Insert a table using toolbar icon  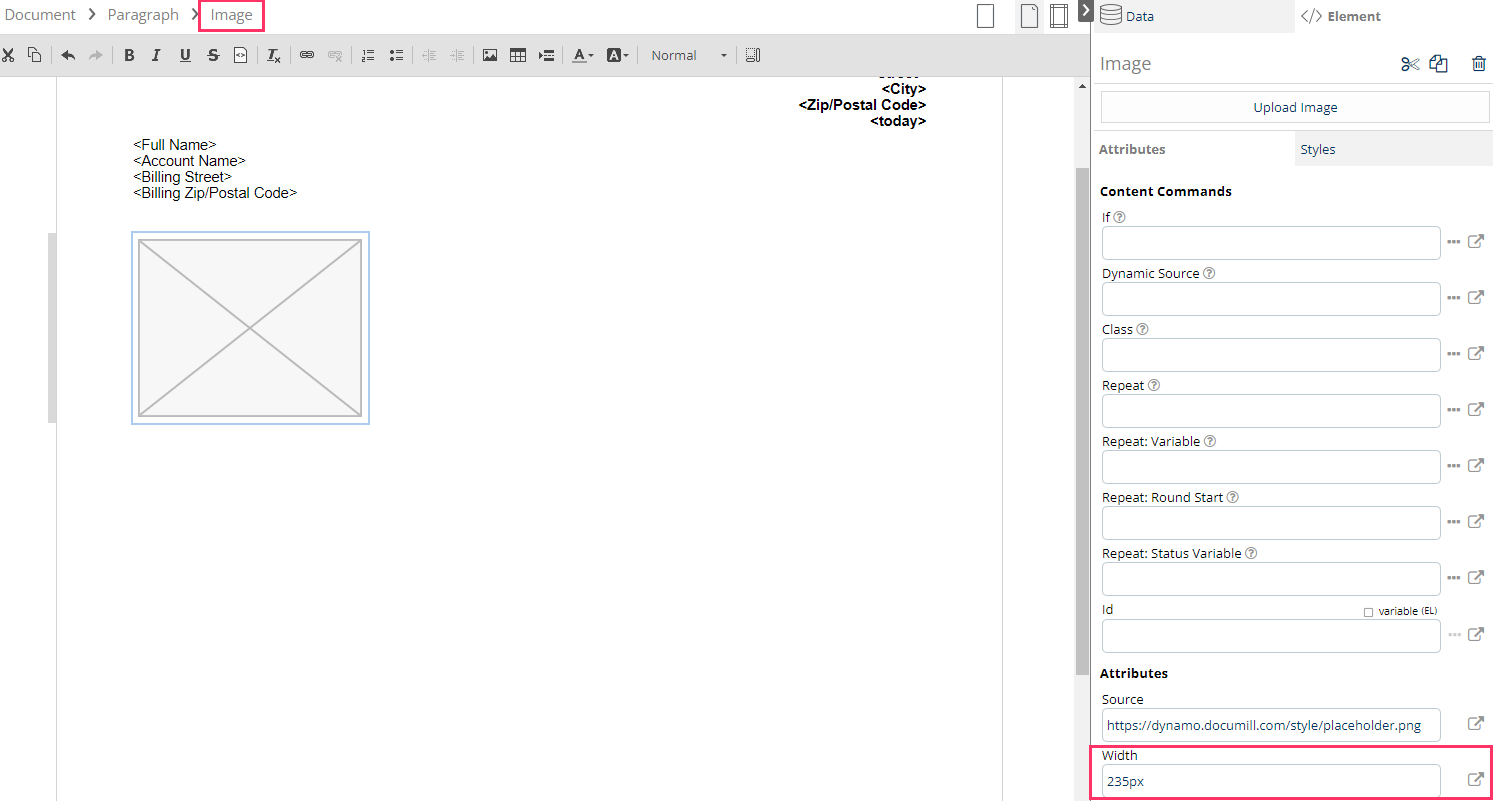518,56
